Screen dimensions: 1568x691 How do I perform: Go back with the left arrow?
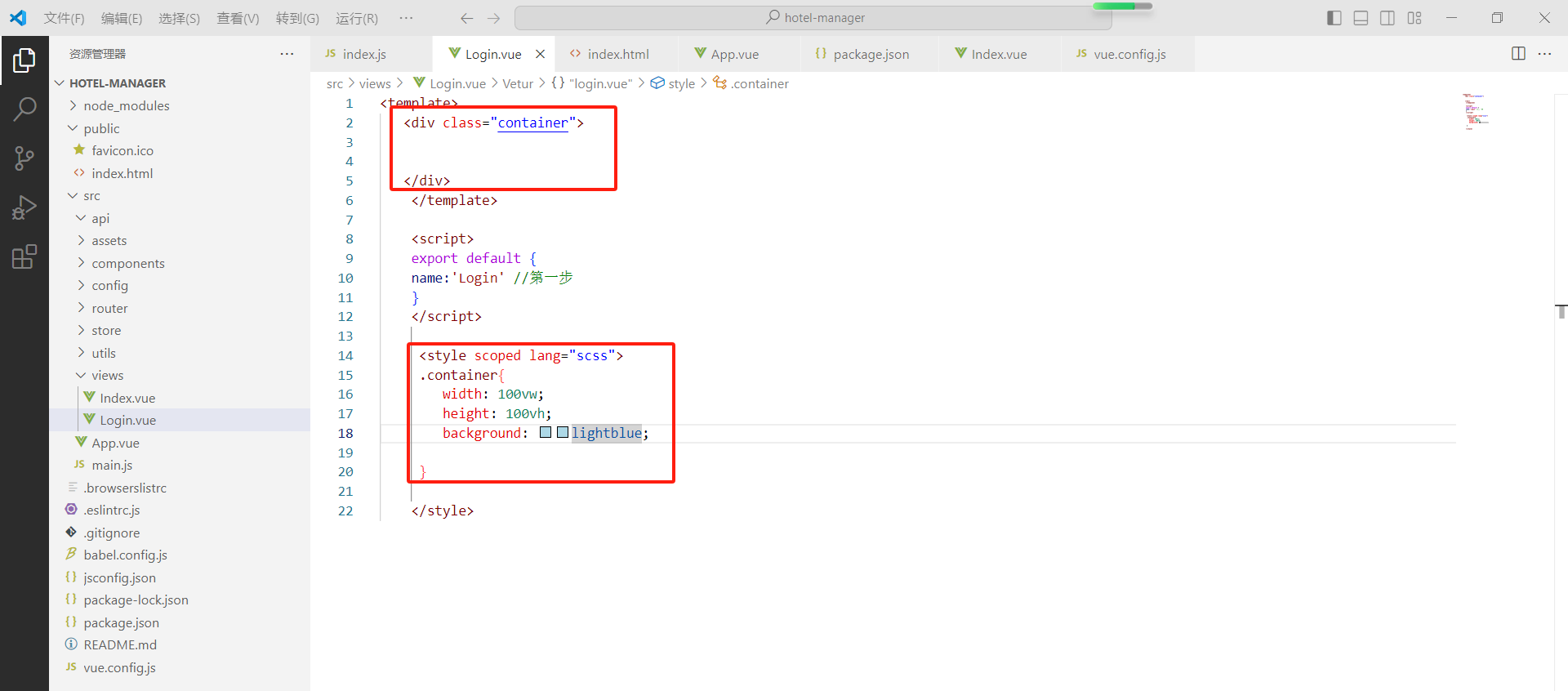(466, 18)
